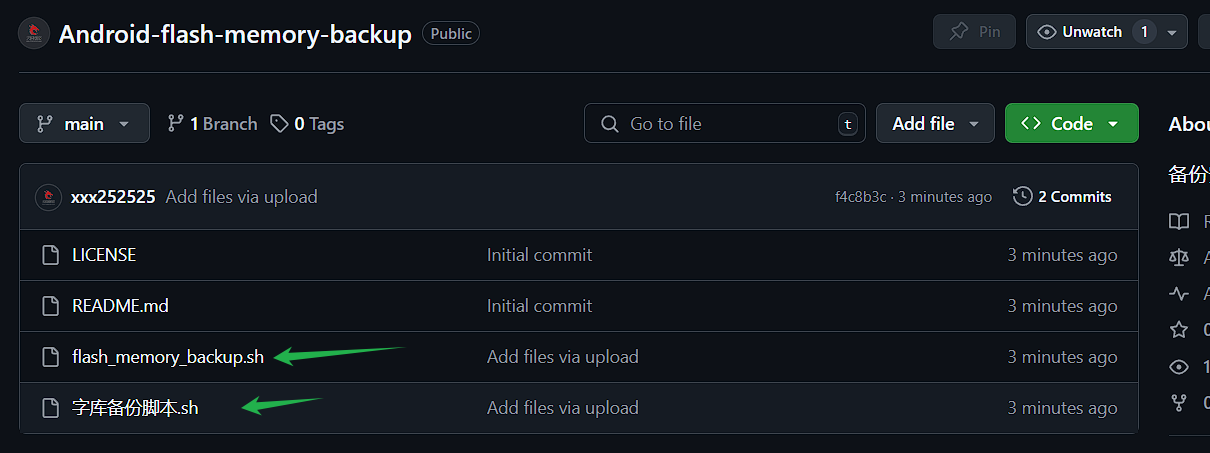
Task: Click the file icon beside LICENSE
Action: tap(50, 255)
